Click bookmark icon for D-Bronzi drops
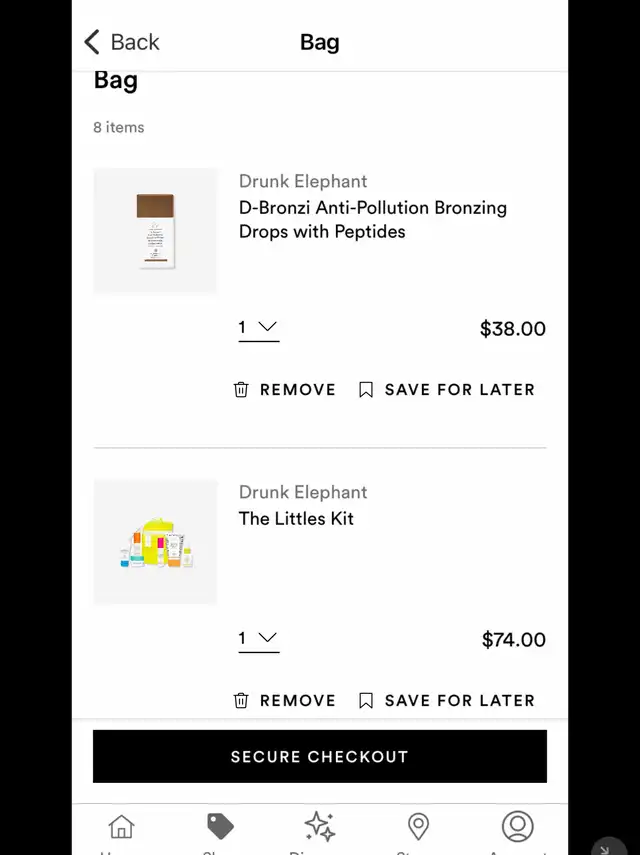This screenshot has width=640, height=855. click(366, 389)
